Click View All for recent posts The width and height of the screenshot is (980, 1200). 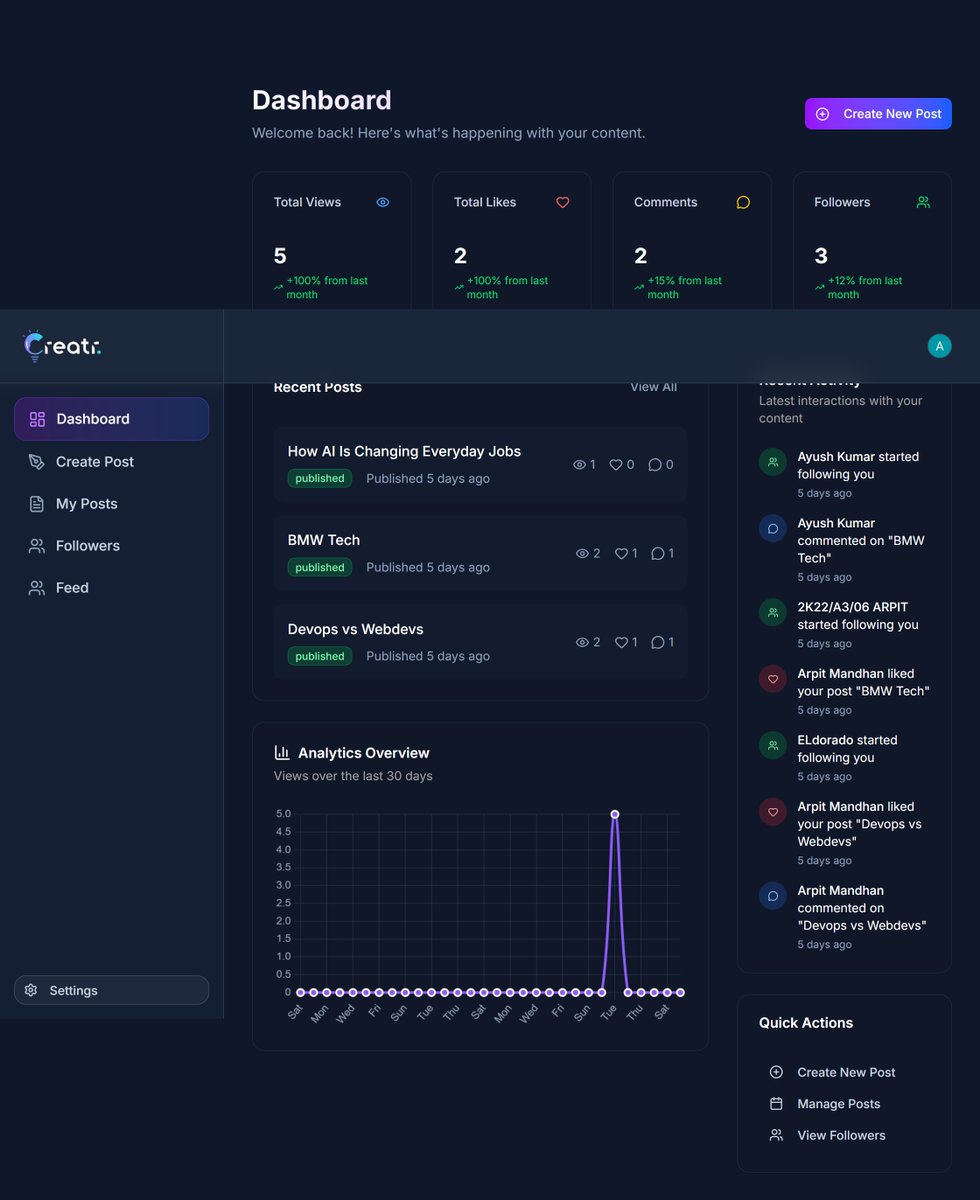(x=653, y=387)
